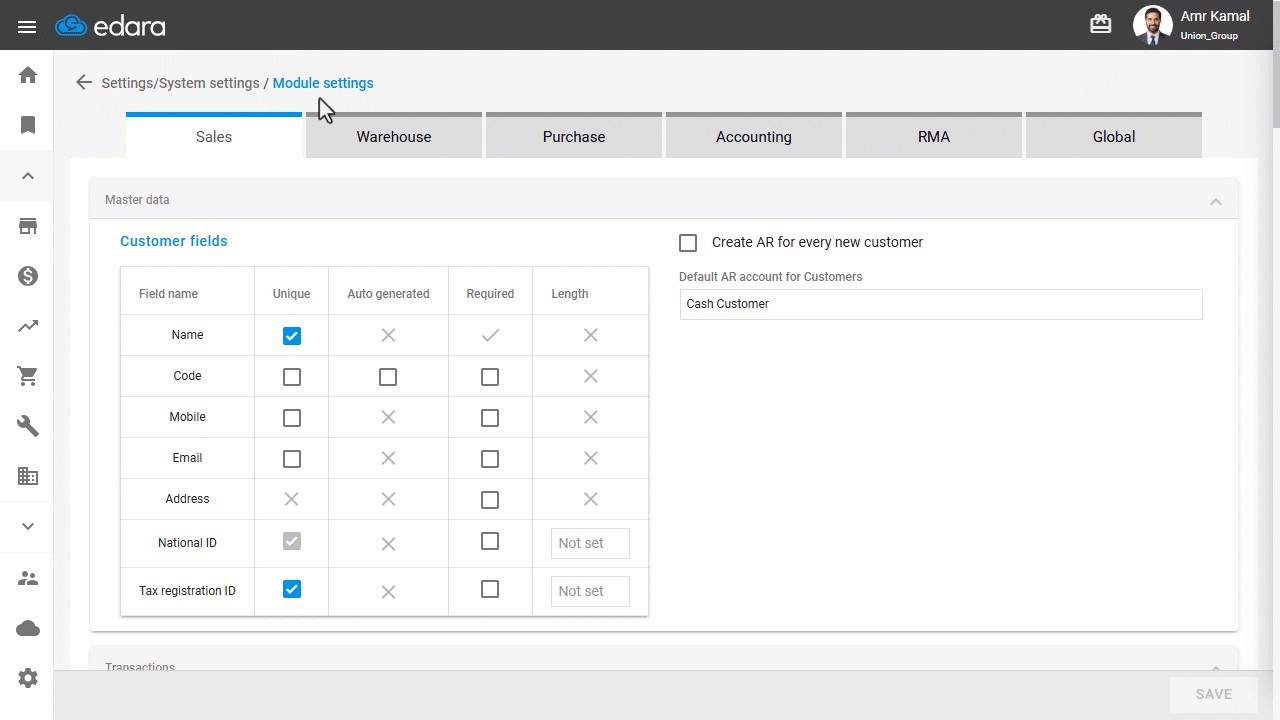1280x720 pixels.
Task: Open the trending chart sidebar icon
Action: pyautogui.click(x=28, y=326)
